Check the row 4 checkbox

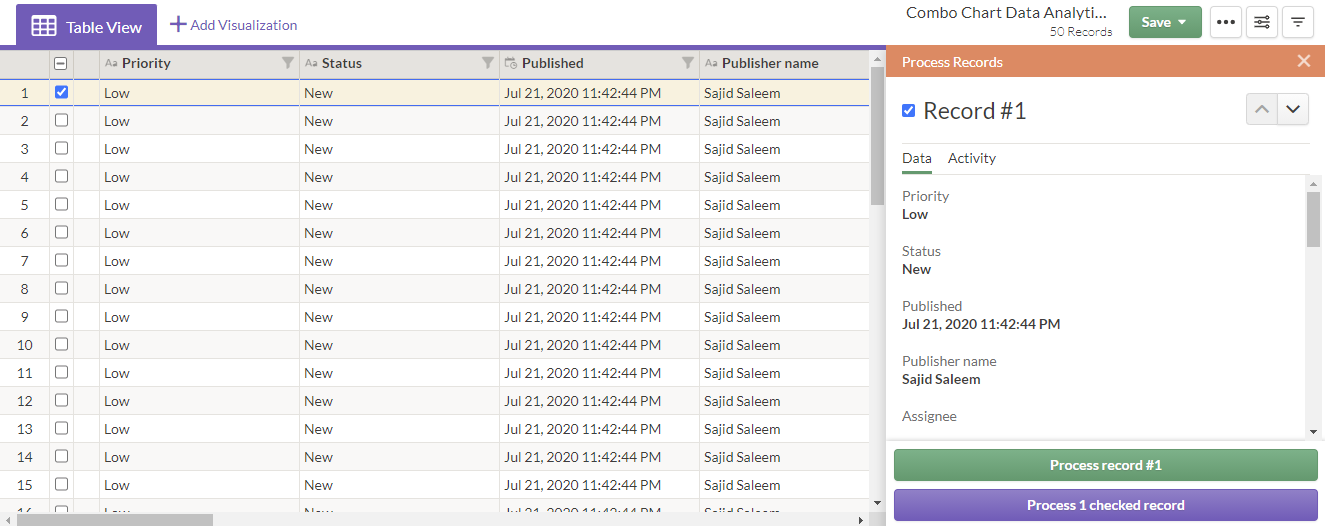tap(61, 176)
